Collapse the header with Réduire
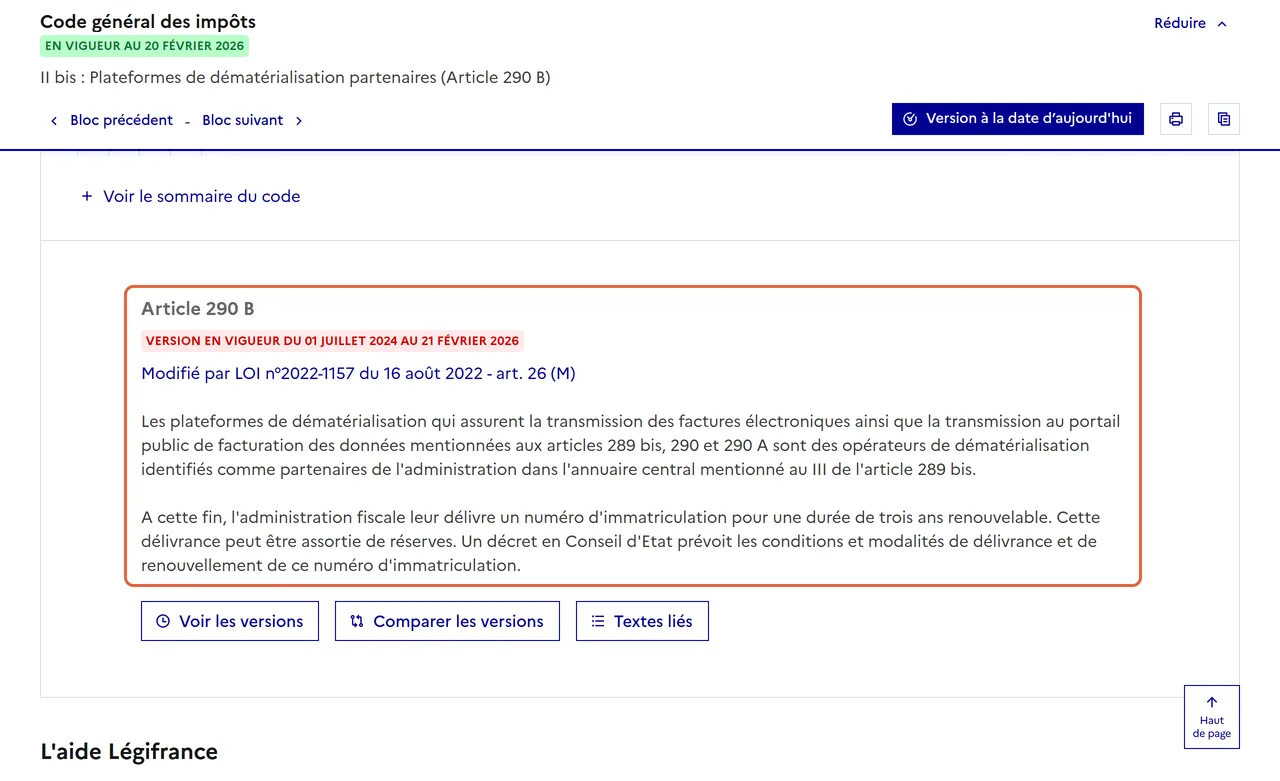1280x781 pixels. coord(1190,23)
